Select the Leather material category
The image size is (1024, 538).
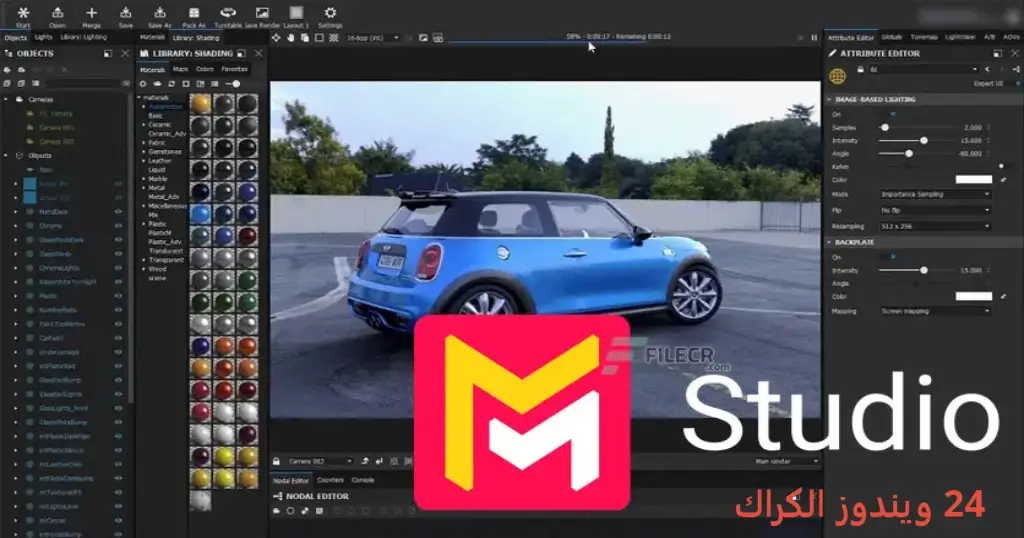159,161
